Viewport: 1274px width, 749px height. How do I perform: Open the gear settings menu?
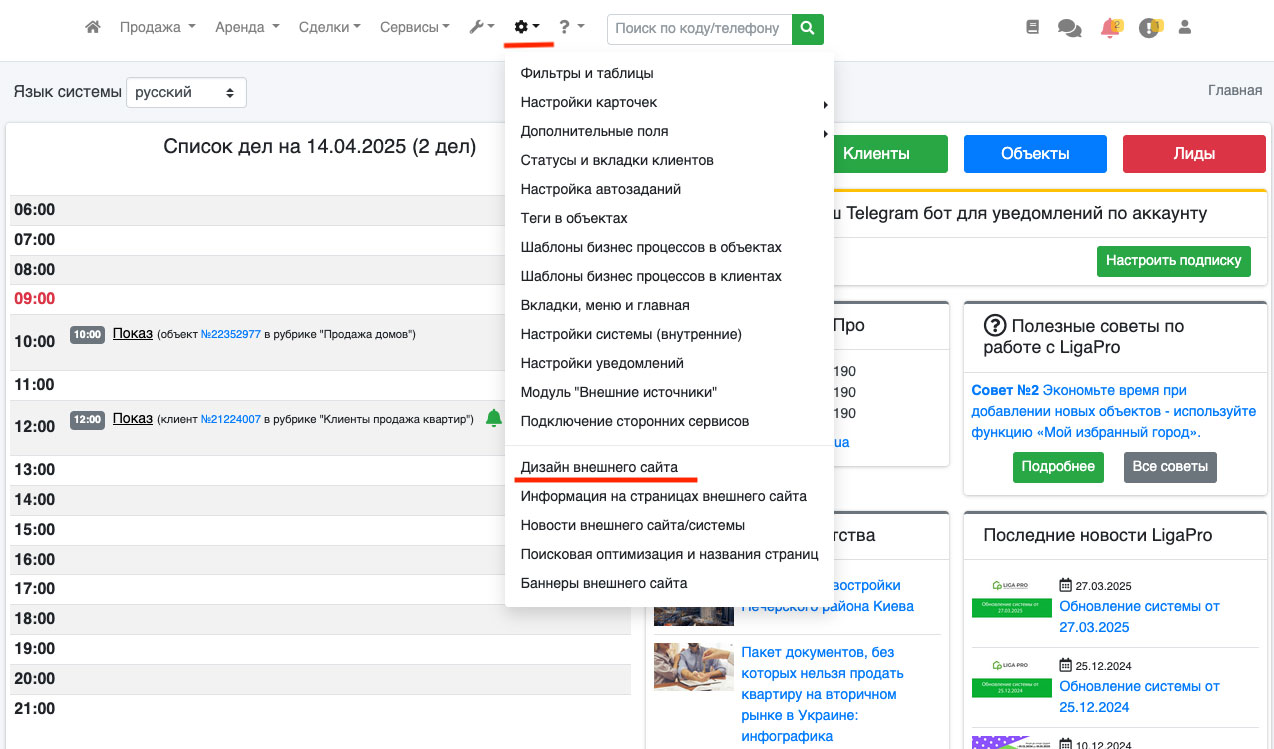coord(526,28)
